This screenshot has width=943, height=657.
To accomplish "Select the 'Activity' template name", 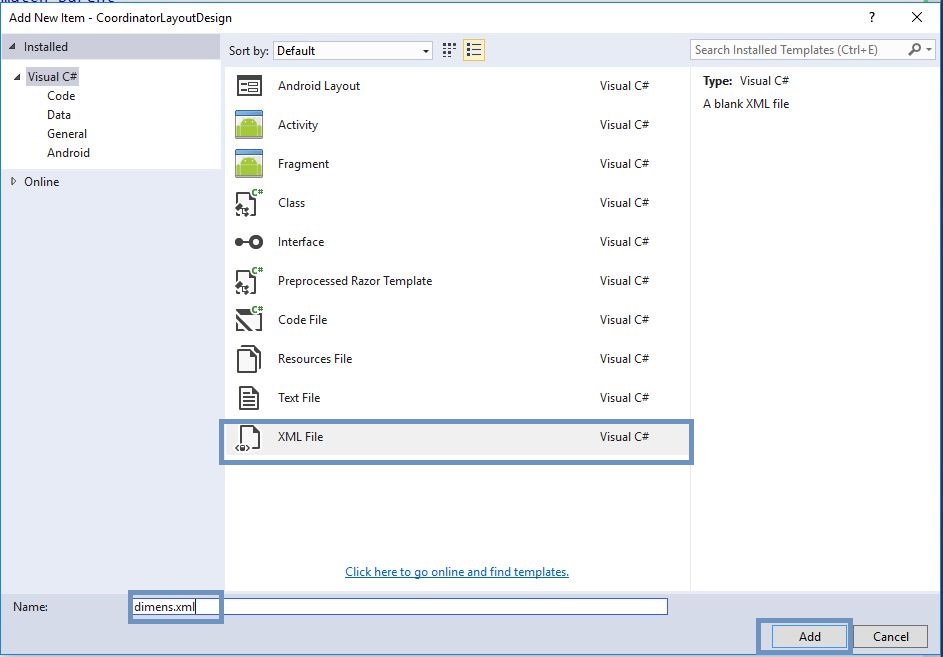I will 298,125.
